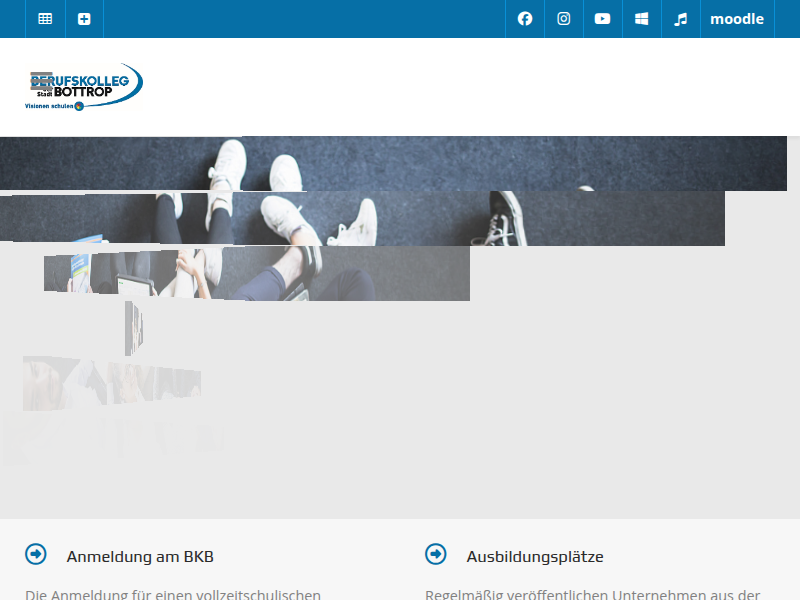Click the top hero image strip with white sneakers
Viewport: 800px width, 600px height.
point(400,163)
